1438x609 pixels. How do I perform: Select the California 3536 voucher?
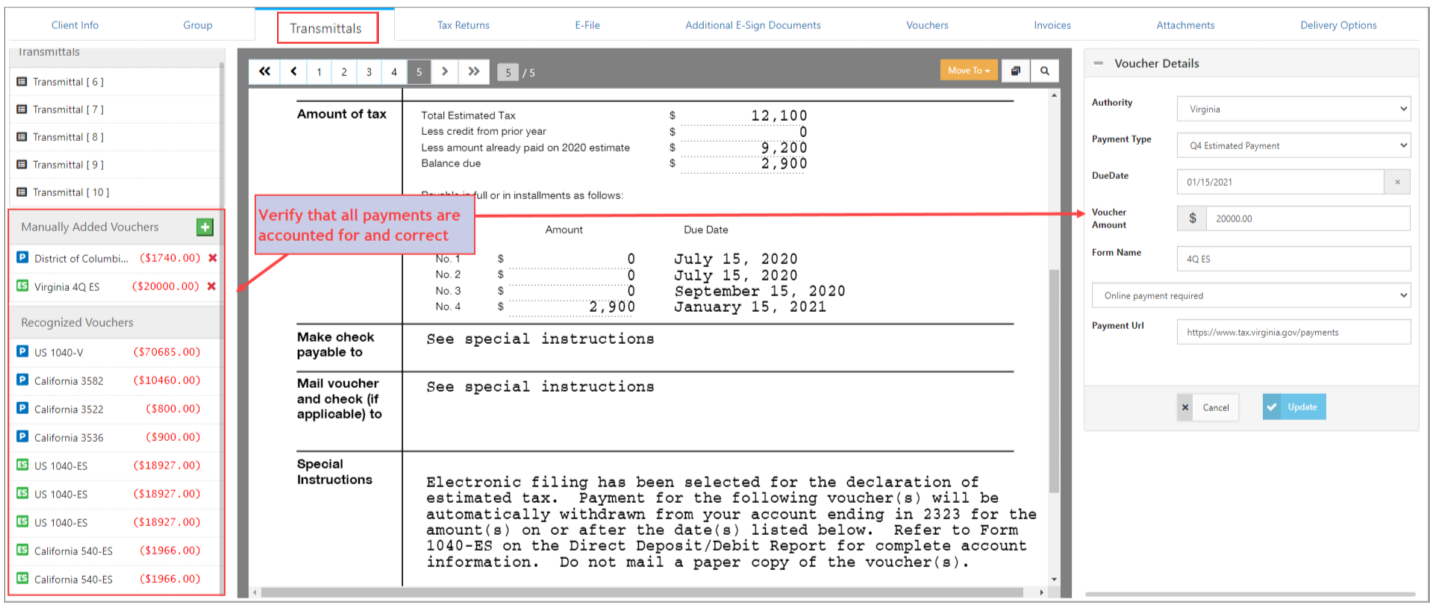click(116, 437)
